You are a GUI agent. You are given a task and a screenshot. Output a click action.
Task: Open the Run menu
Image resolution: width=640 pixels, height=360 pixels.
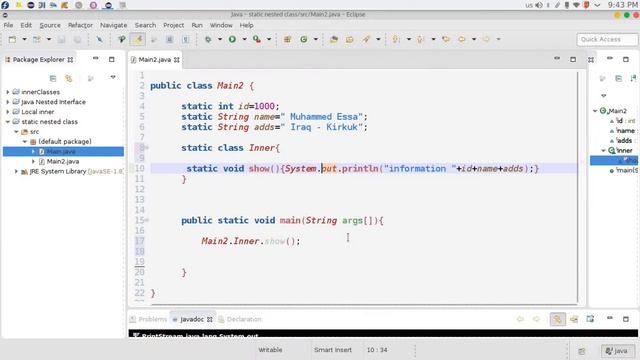pyautogui.click(x=197, y=25)
